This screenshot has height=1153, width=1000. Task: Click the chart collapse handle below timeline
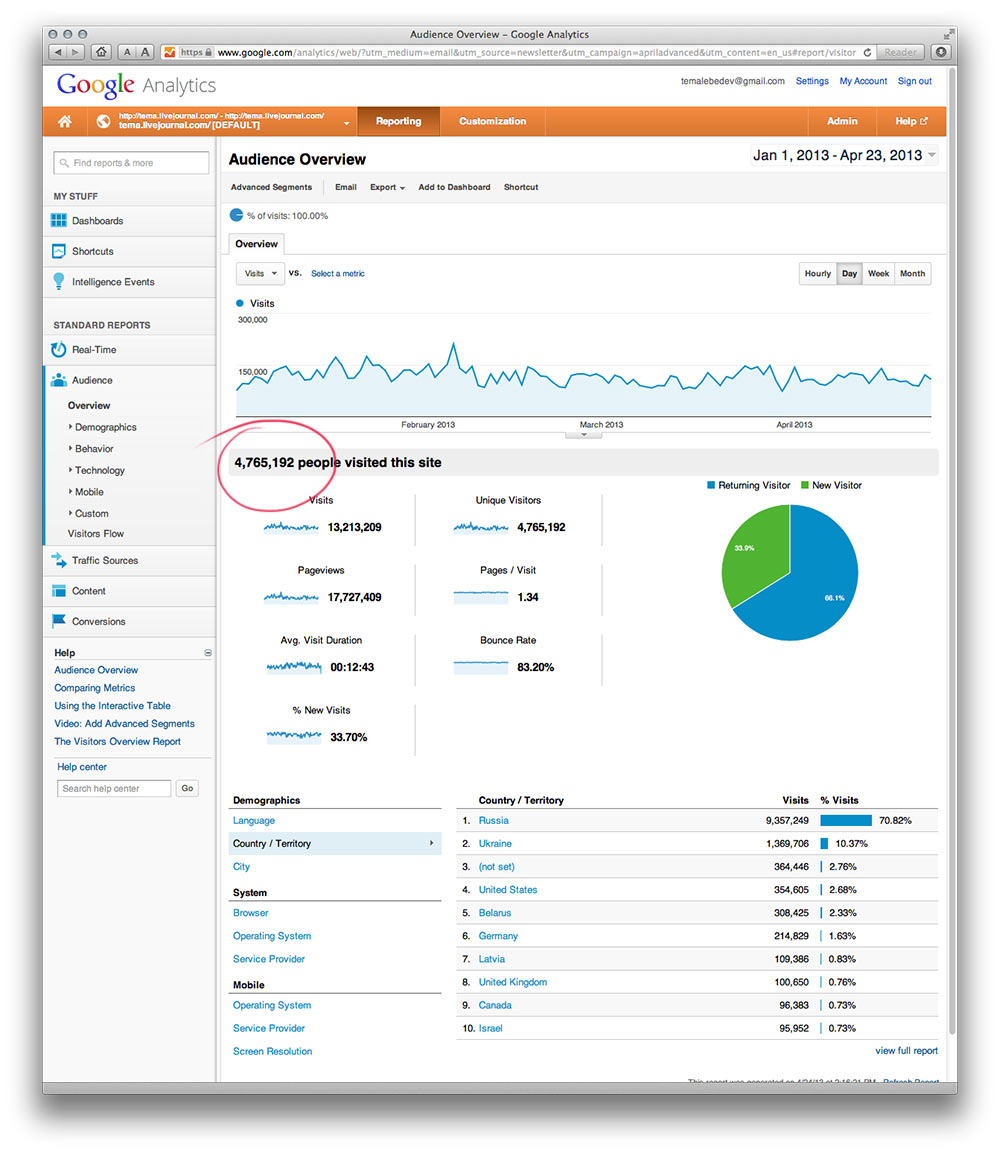[584, 435]
